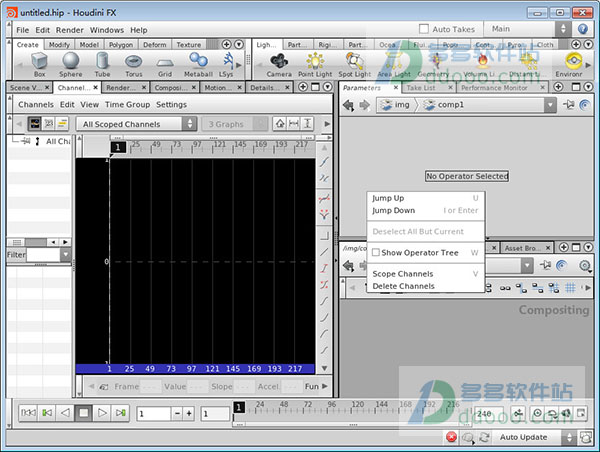
Task: Open create shelf options arrow menu
Action: [x=239, y=44]
